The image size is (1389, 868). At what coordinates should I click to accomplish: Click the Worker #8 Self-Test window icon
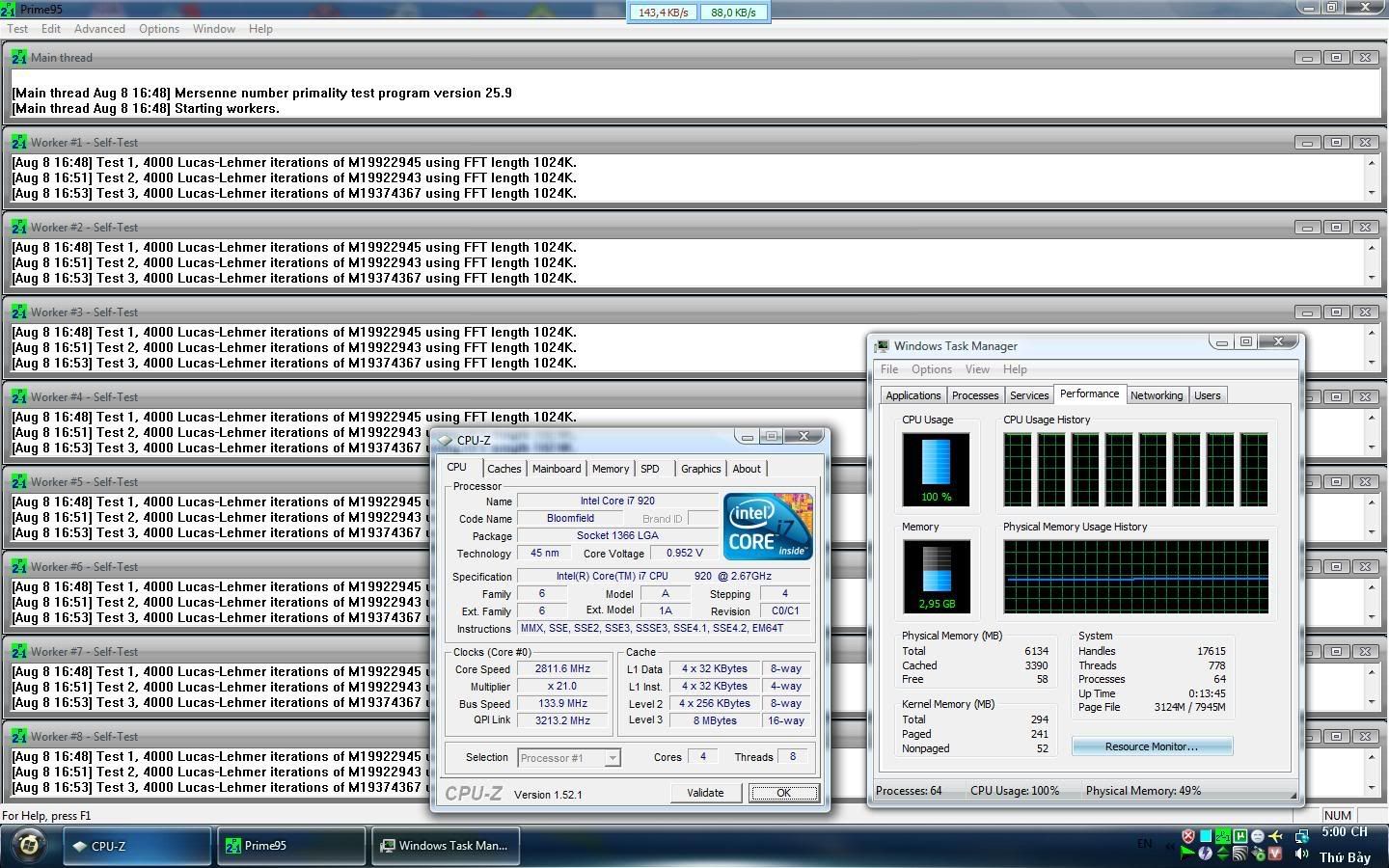(x=19, y=737)
